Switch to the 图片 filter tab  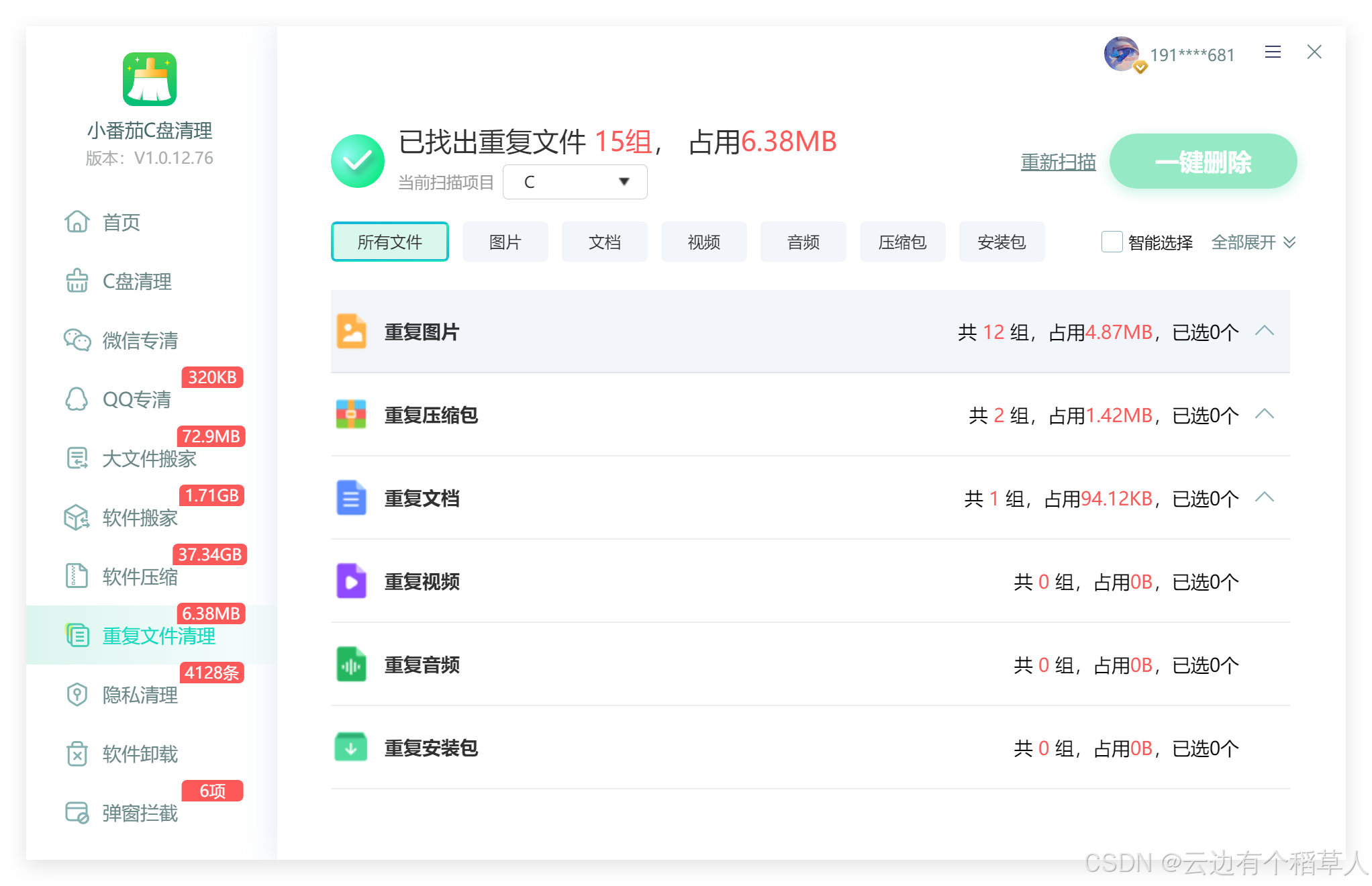click(x=505, y=242)
